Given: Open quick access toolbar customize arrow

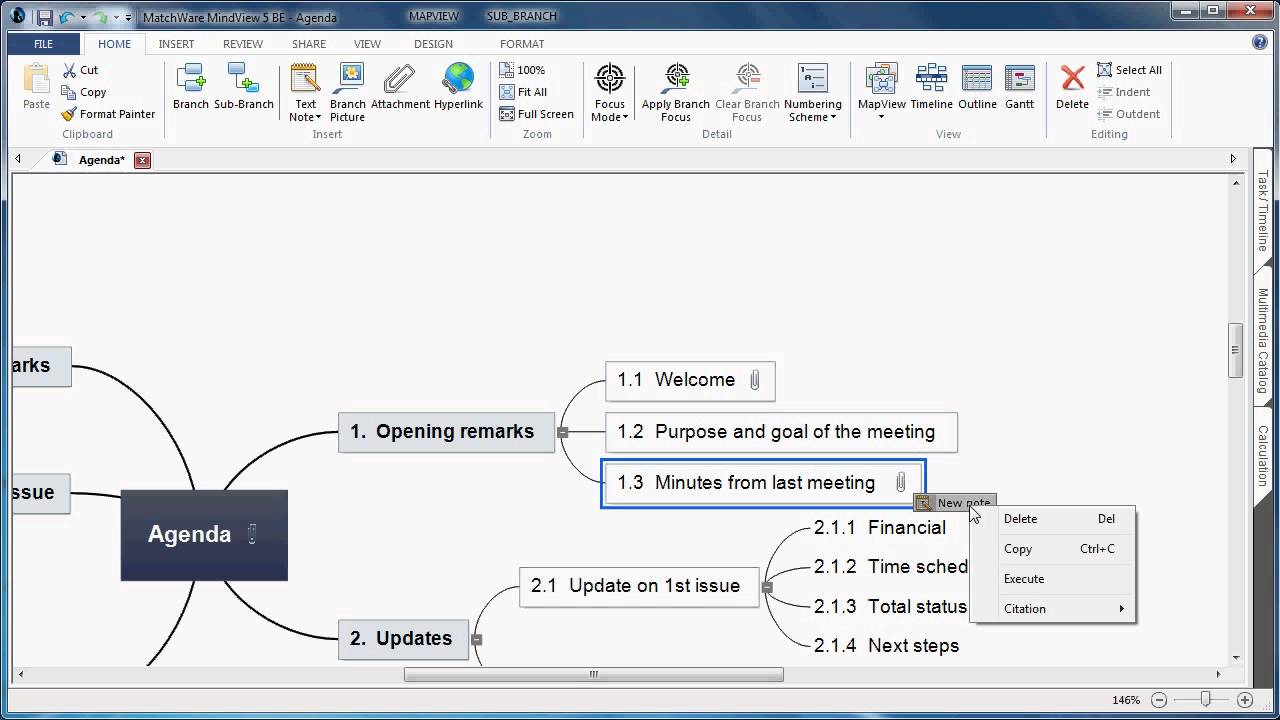Looking at the screenshot, I should tap(128, 18).
